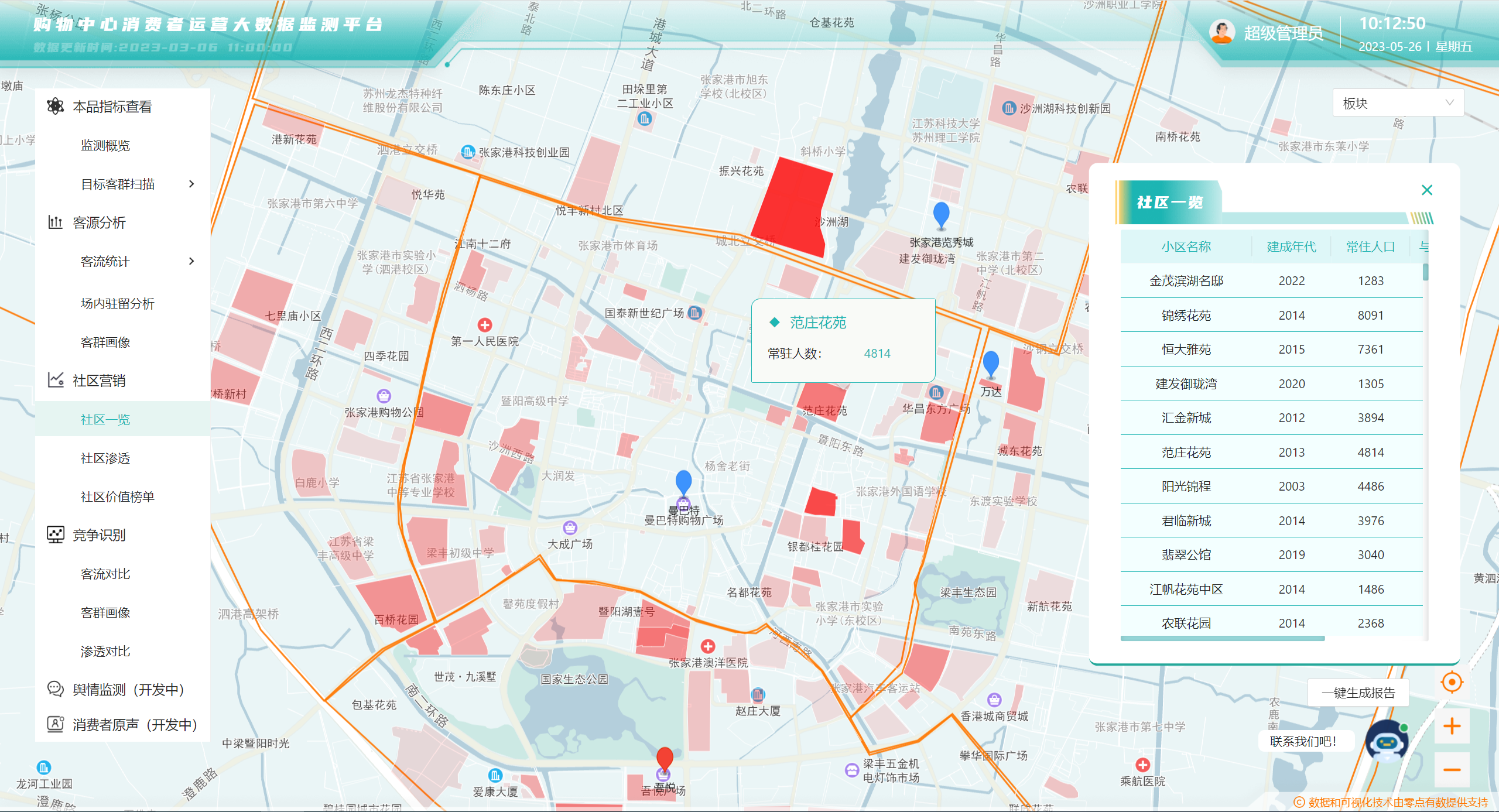Click the blue map pin at 万达

click(991, 362)
